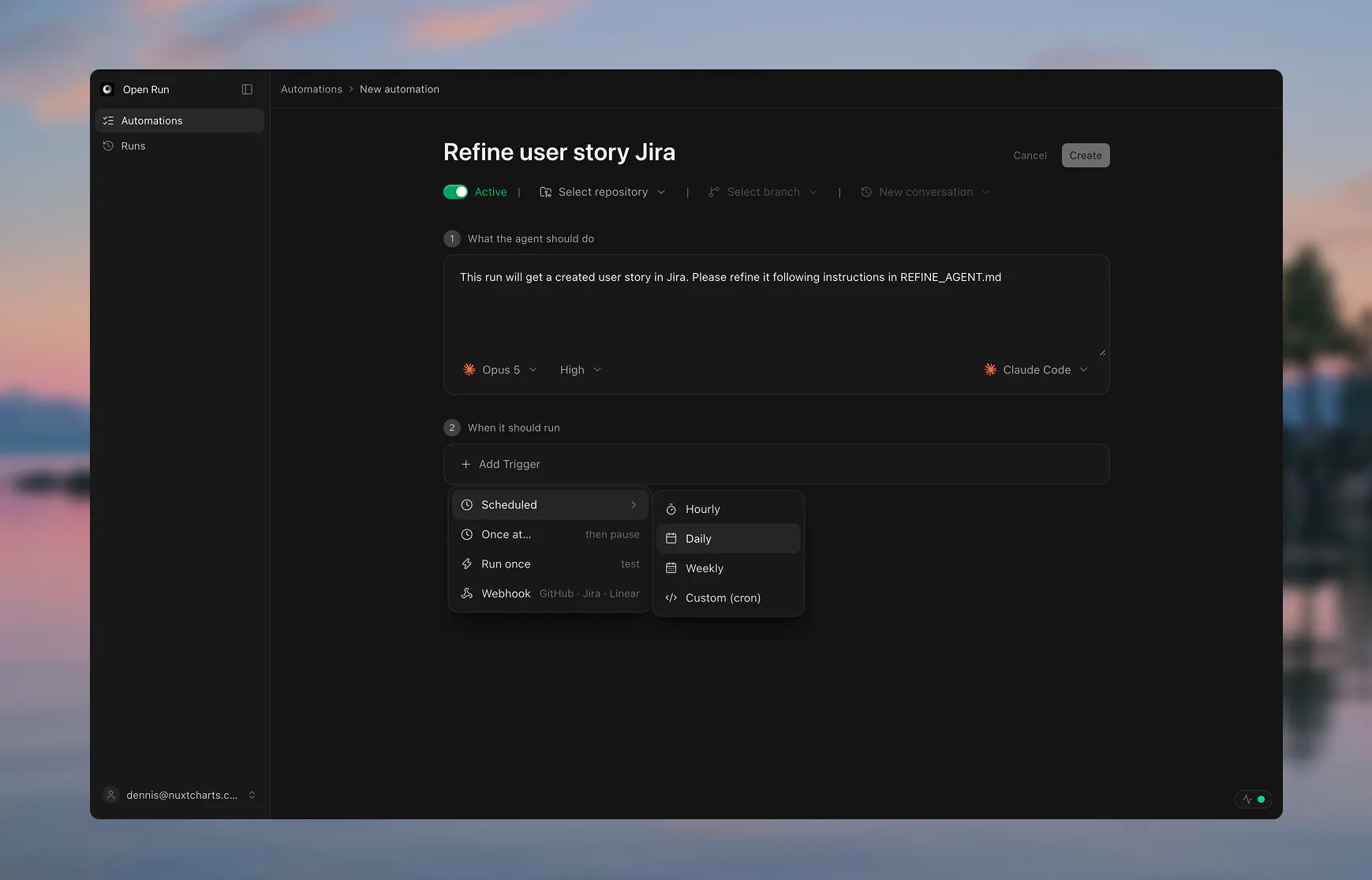Choose the Hourly schedule
Viewport: 1372px width, 880px height.
[728, 509]
